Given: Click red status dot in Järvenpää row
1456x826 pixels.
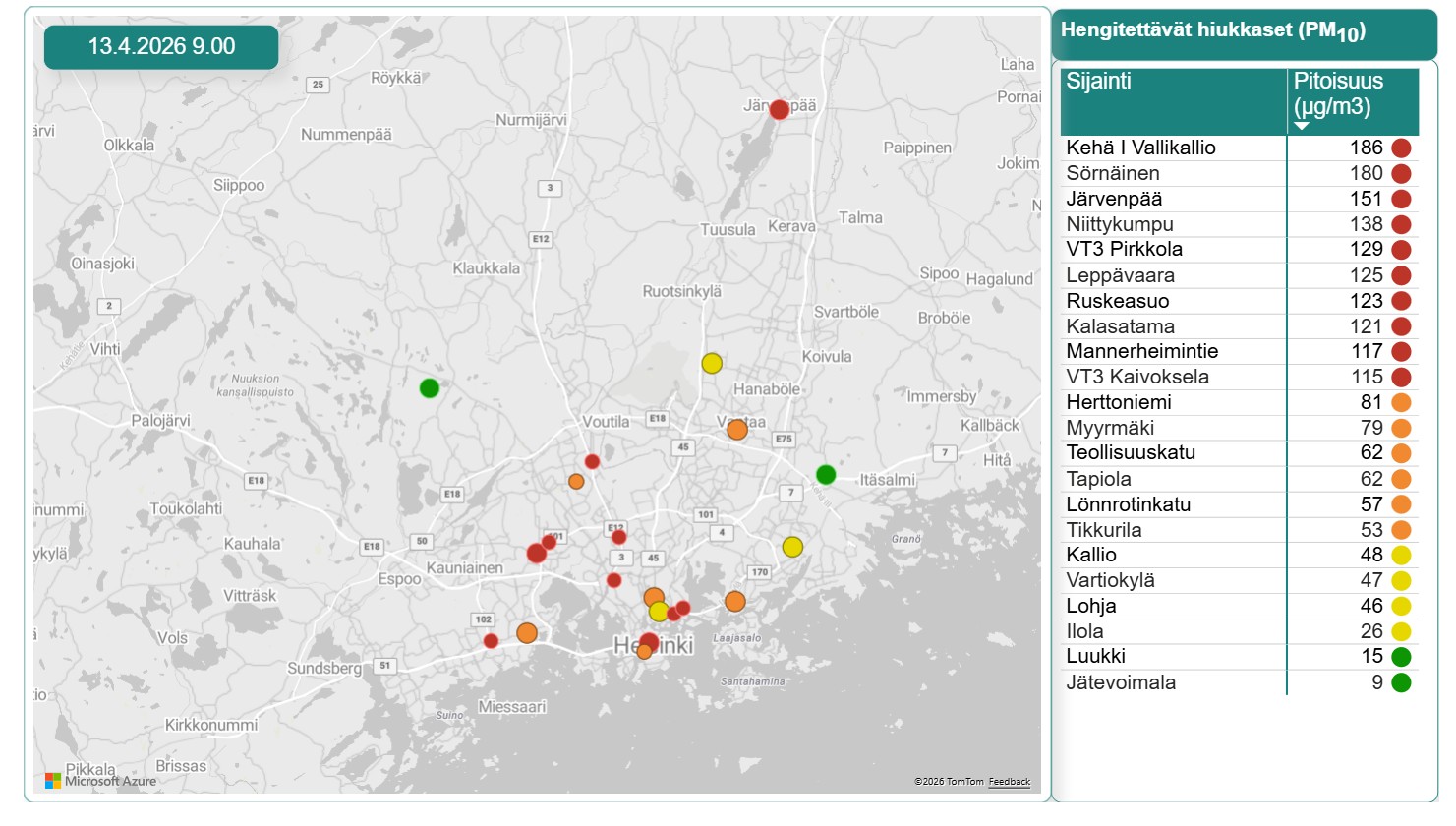Looking at the screenshot, I should pos(1401,200).
